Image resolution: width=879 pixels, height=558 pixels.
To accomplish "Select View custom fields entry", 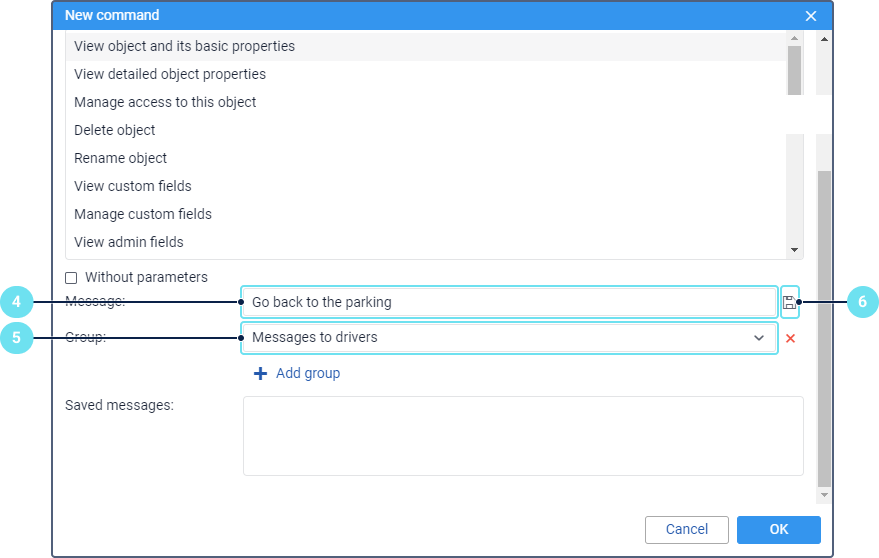I will pos(426,186).
